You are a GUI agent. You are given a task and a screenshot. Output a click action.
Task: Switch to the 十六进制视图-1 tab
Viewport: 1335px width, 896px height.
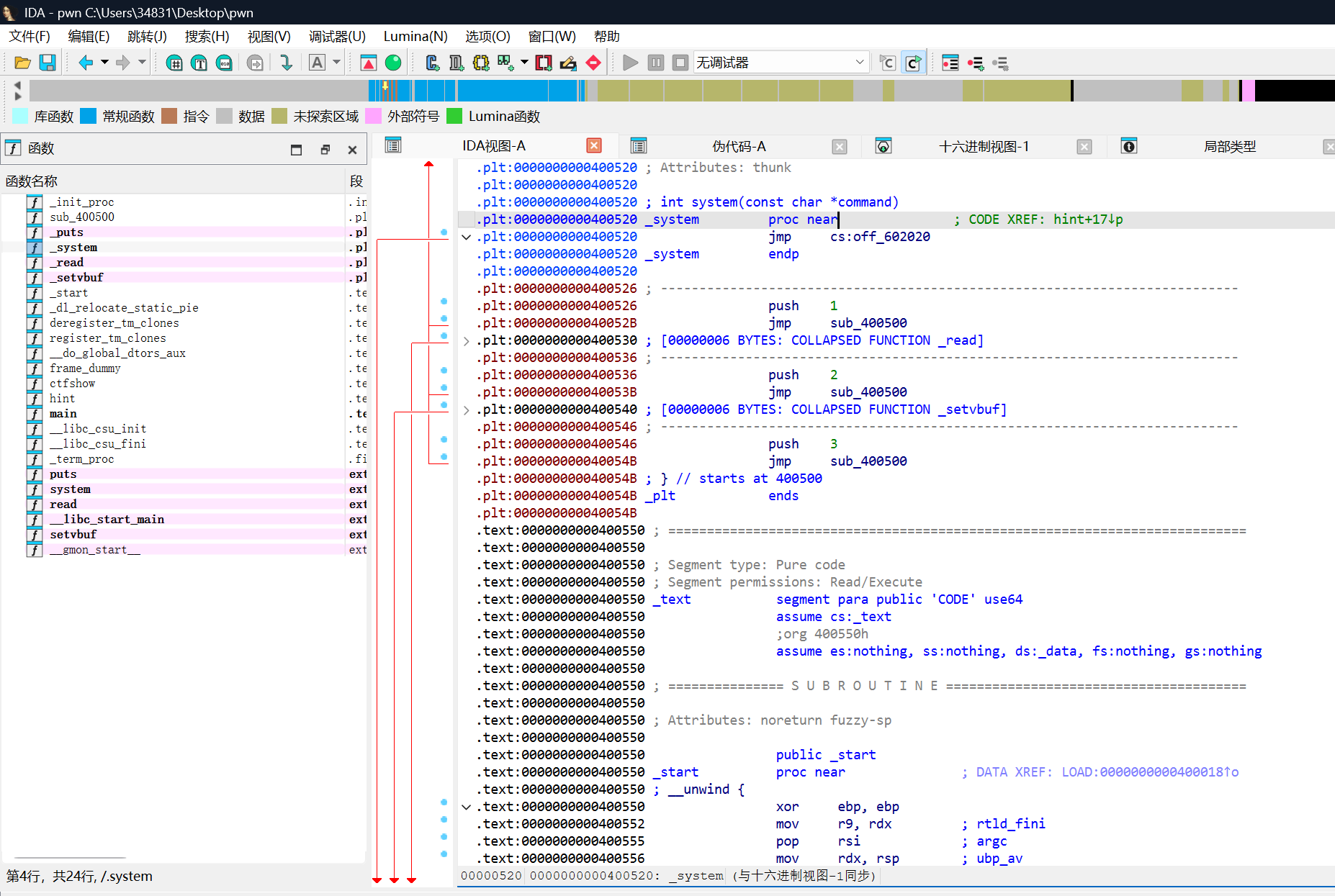pos(984,147)
